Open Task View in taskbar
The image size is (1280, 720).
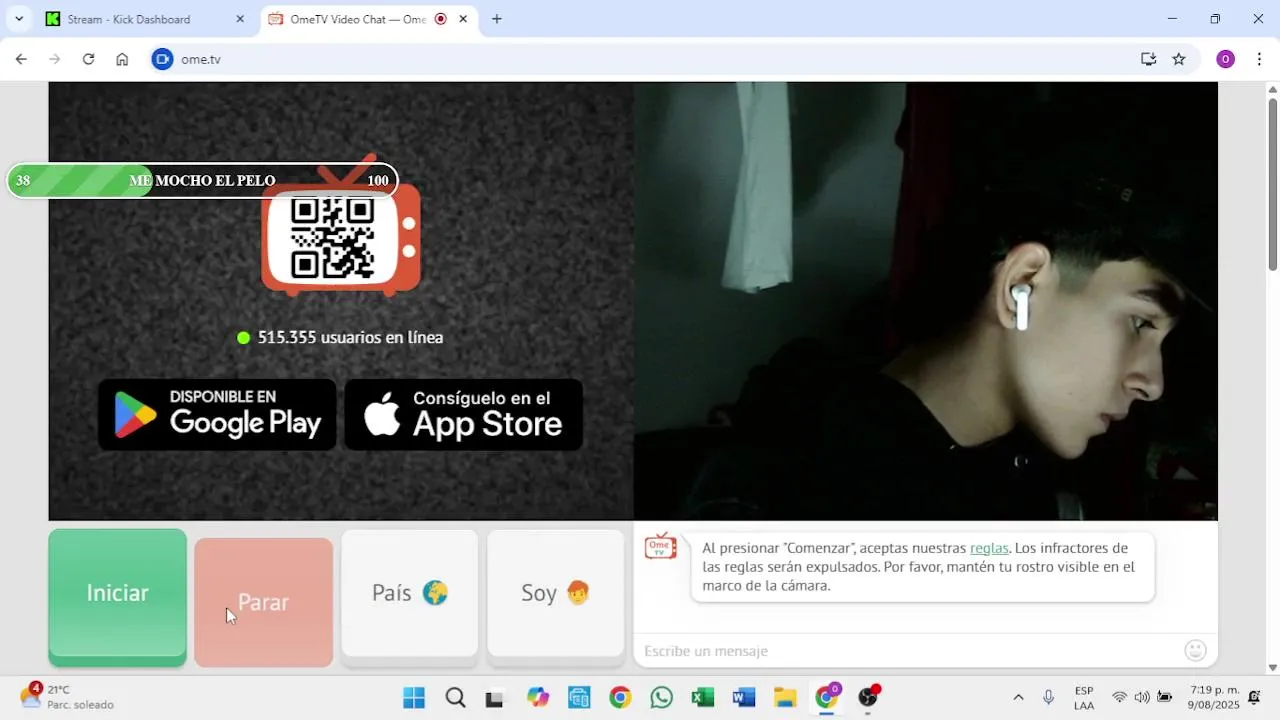pyautogui.click(x=494, y=698)
